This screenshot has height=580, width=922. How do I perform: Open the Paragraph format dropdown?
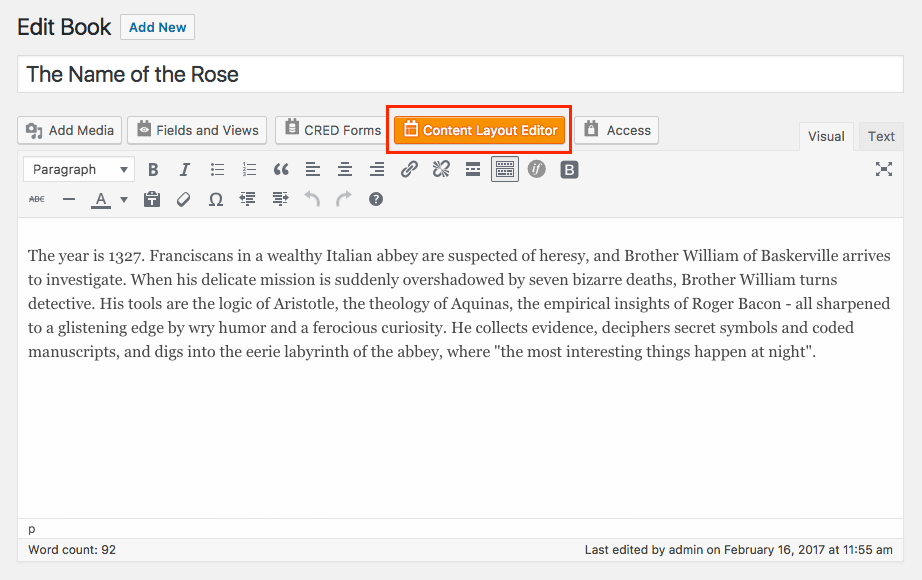79,170
